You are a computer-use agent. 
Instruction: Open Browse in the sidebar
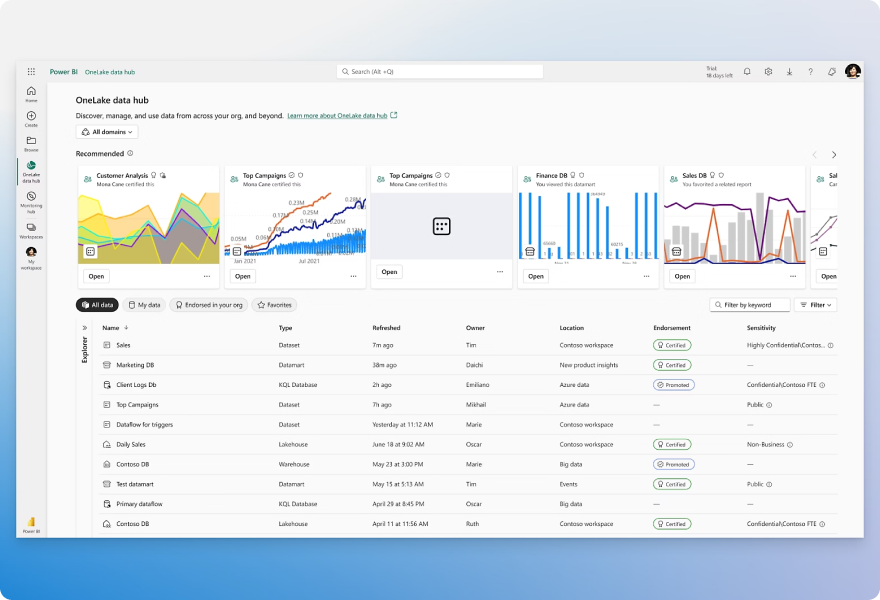[31, 144]
